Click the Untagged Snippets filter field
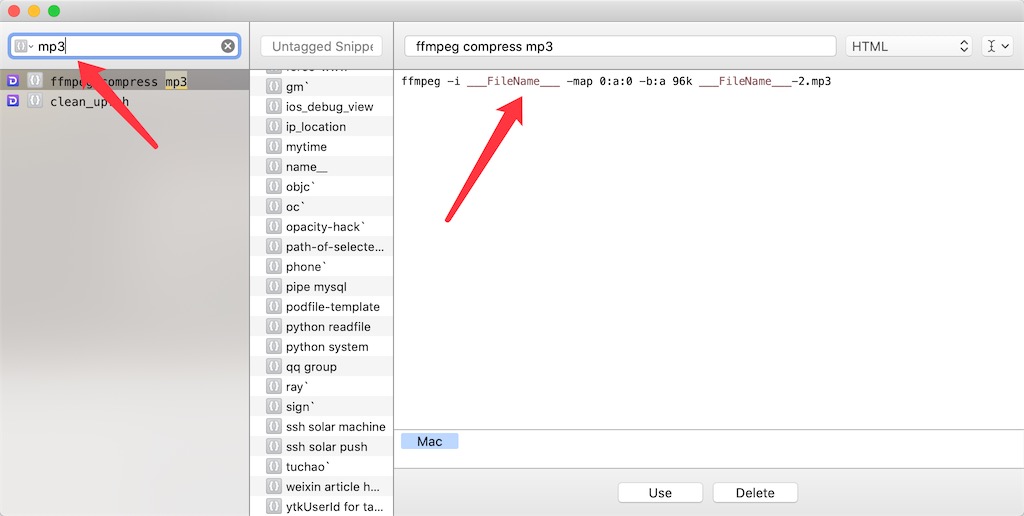This screenshot has width=1024, height=516. pos(321,46)
